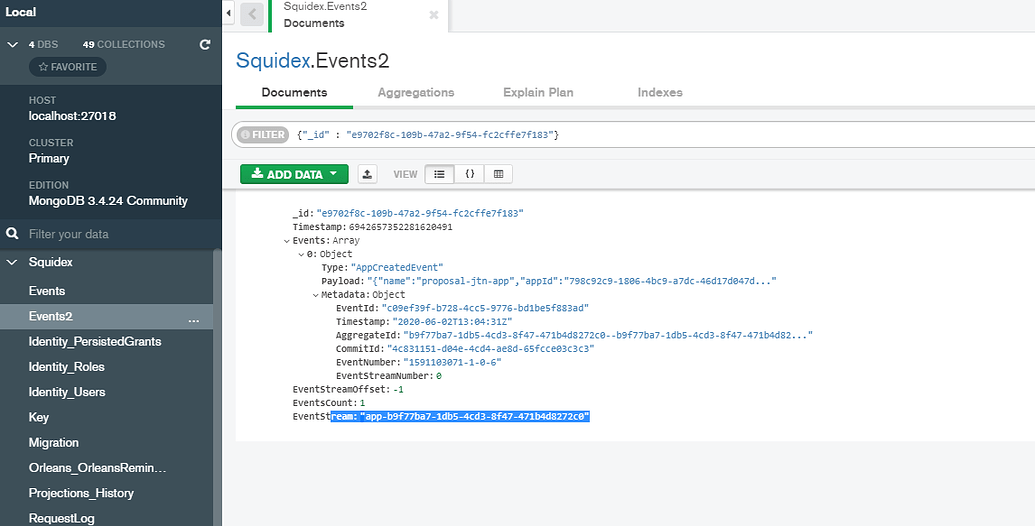Click the CommitId value 4c831151…

[490, 349]
